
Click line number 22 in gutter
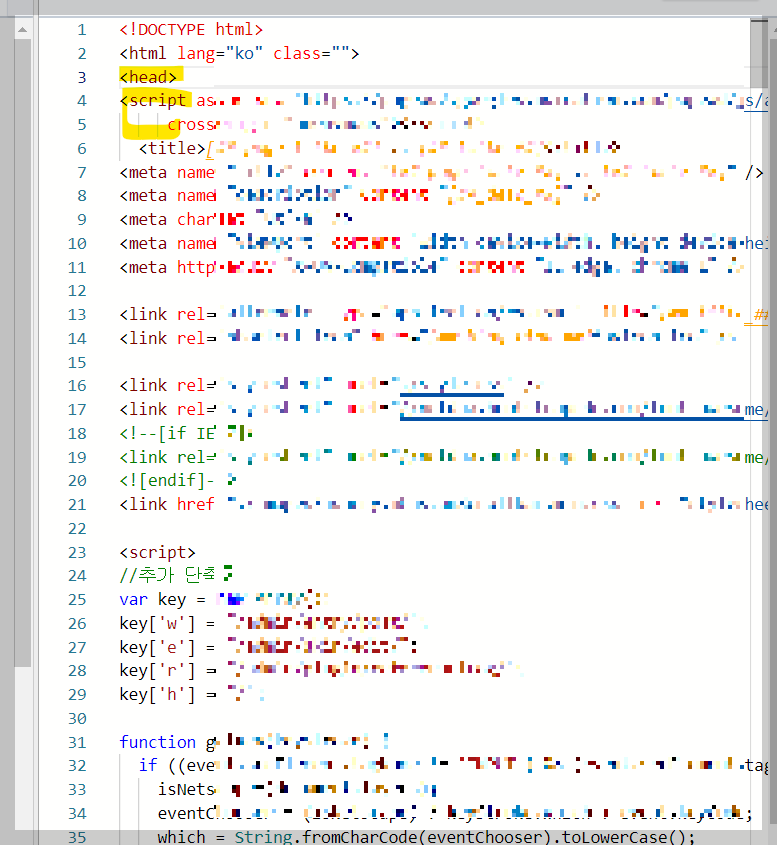pyautogui.click(x=77, y=529)
